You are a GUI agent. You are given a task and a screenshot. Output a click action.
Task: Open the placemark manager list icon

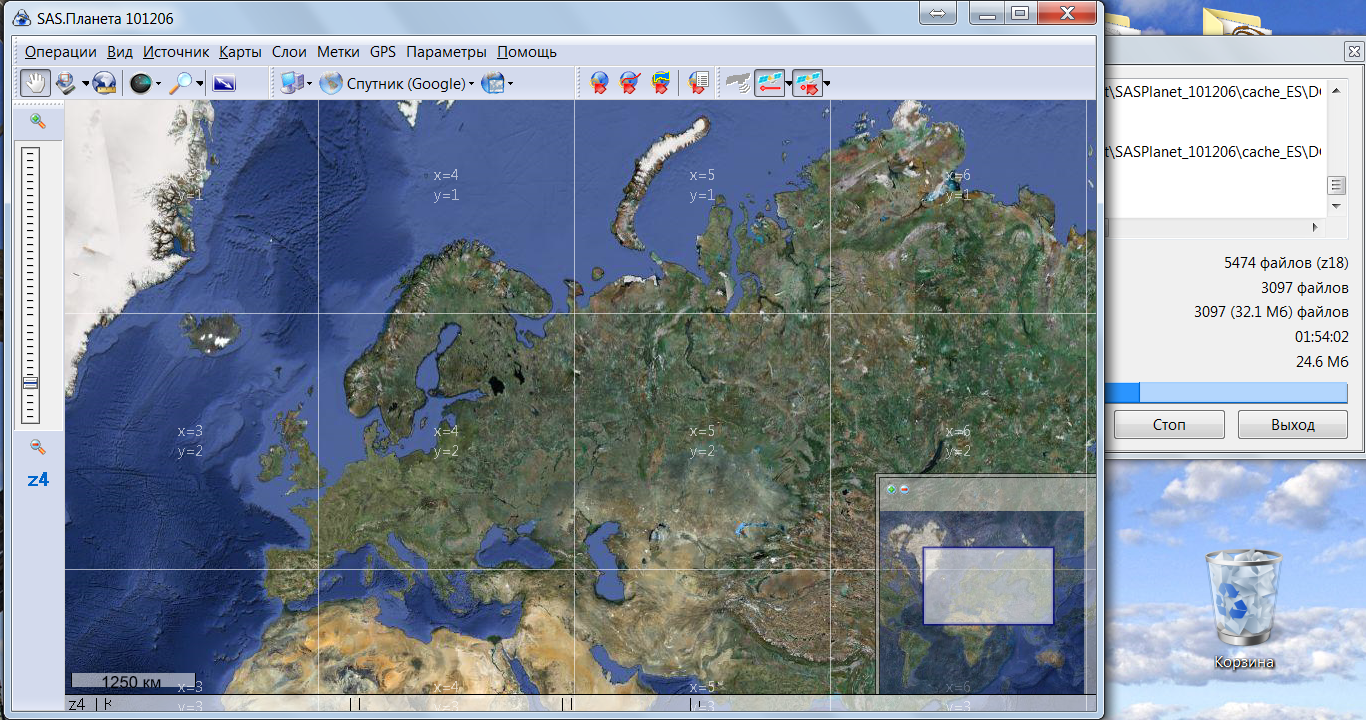699,84
